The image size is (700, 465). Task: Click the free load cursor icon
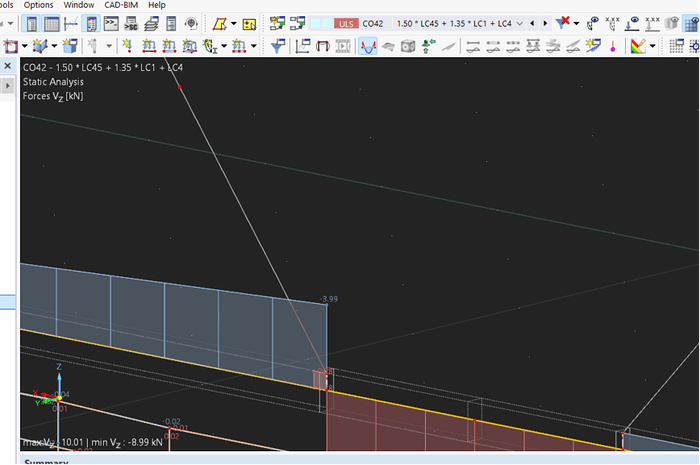209,46
